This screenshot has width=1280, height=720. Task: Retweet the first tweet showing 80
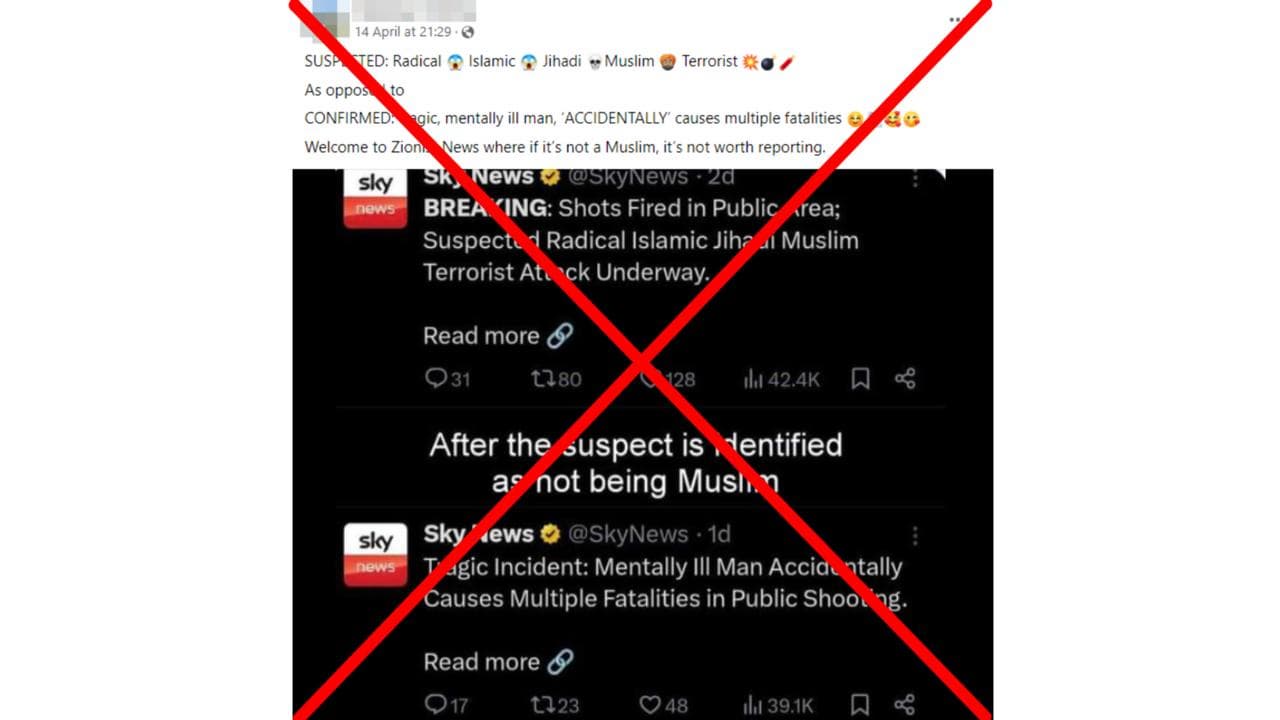[x=543, y=378]
